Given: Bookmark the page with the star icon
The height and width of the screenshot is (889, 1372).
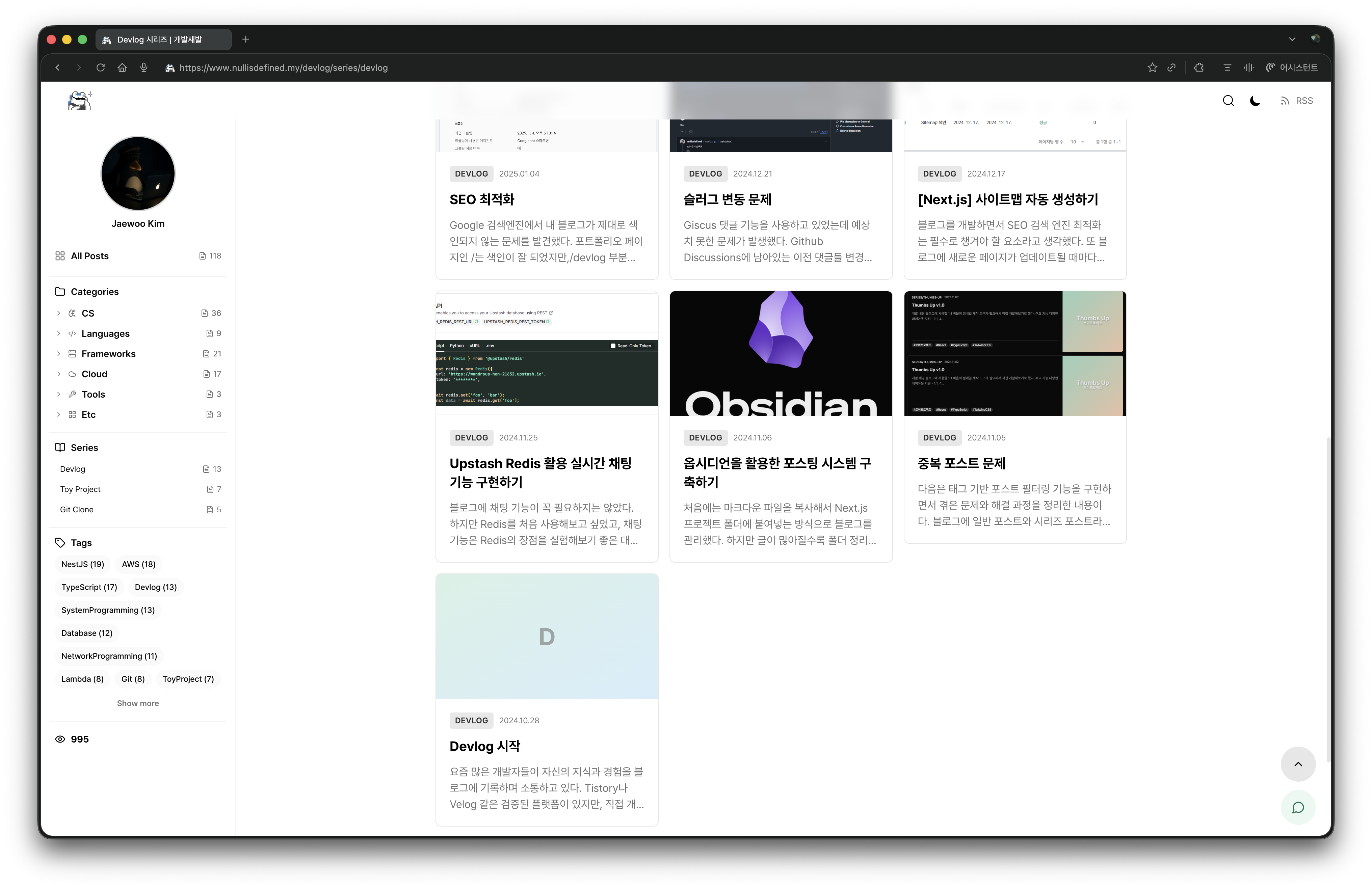Looking at the screenshot, I should 1152,68.
